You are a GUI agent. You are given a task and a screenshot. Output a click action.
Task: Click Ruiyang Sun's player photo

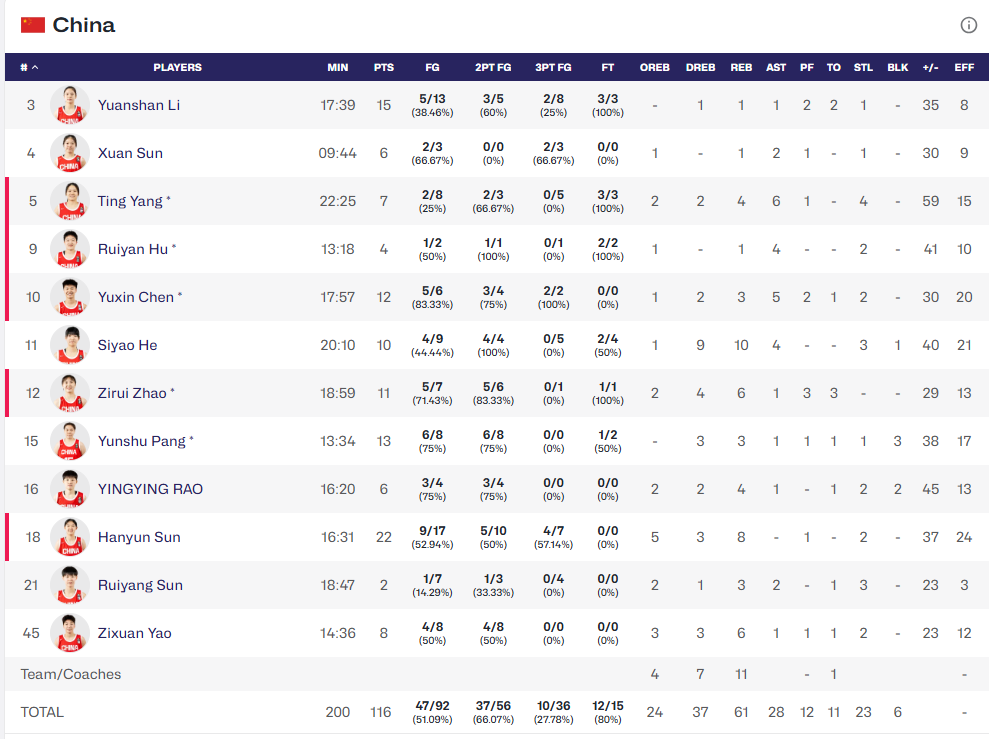tap(69, 585)
